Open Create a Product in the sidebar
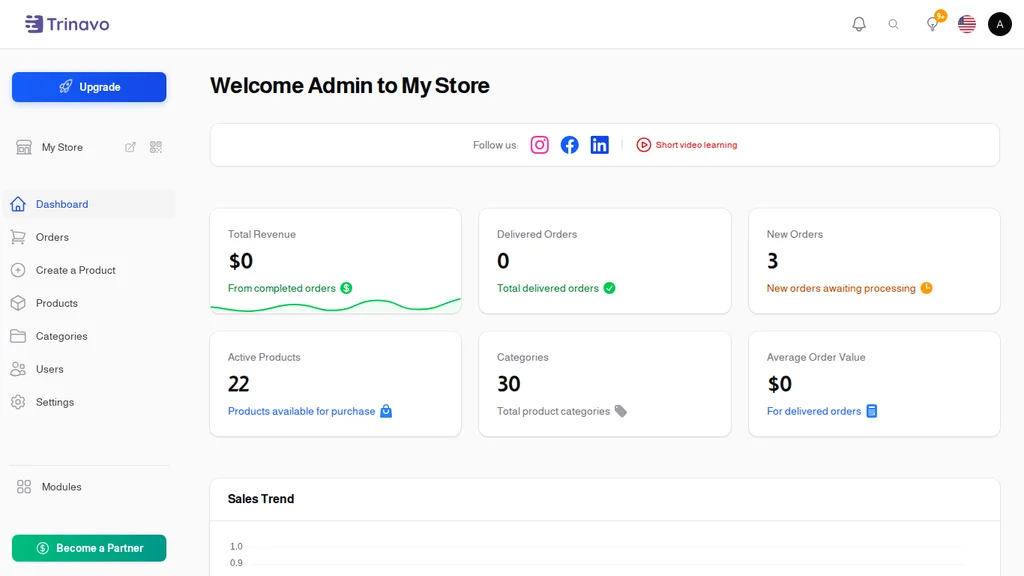Viewport: 1024px width, 576px height. click(89, 270)
